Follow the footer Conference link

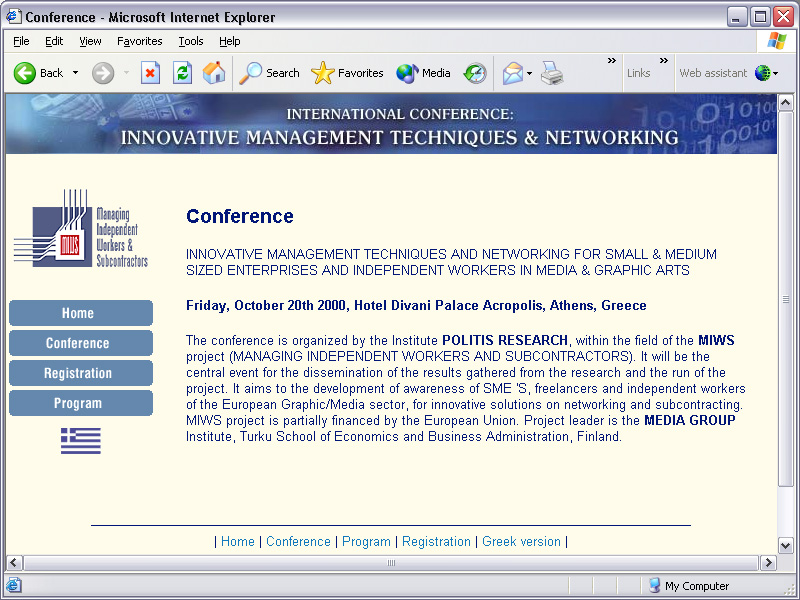[298, 541]
